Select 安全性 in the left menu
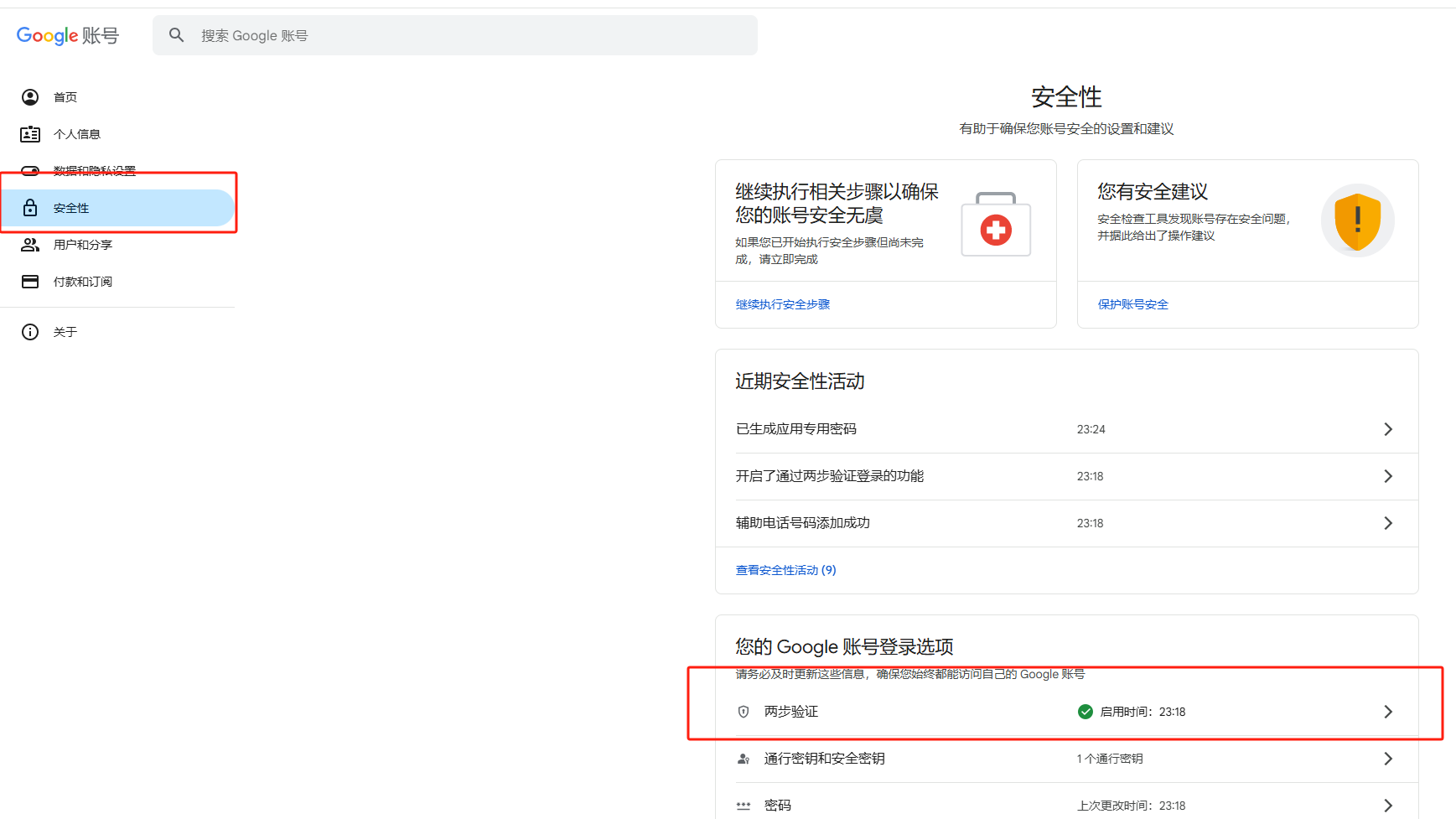1456x819 pixels. [71, 208]
